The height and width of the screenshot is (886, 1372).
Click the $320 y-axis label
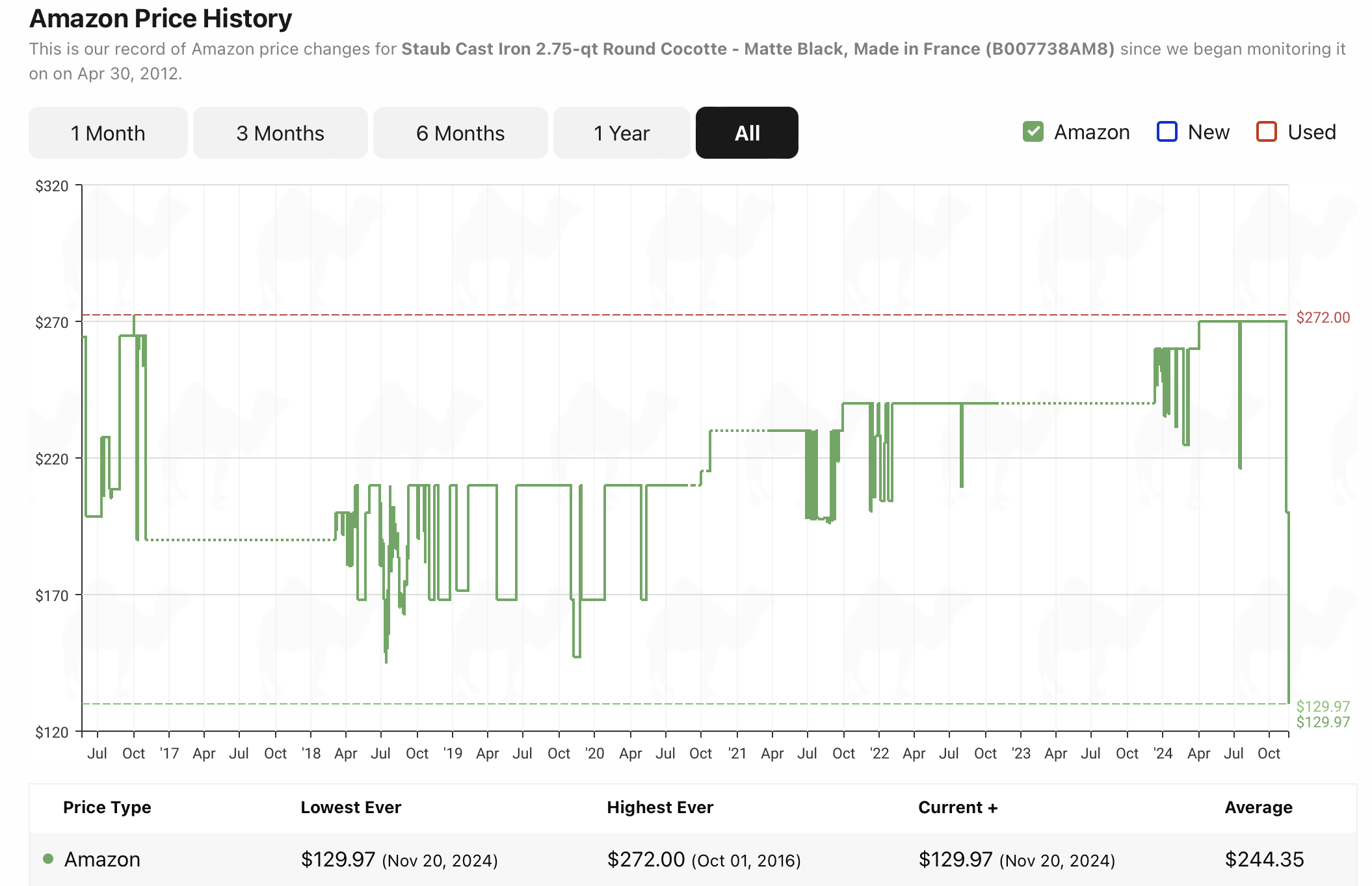[x=51, y=186]
